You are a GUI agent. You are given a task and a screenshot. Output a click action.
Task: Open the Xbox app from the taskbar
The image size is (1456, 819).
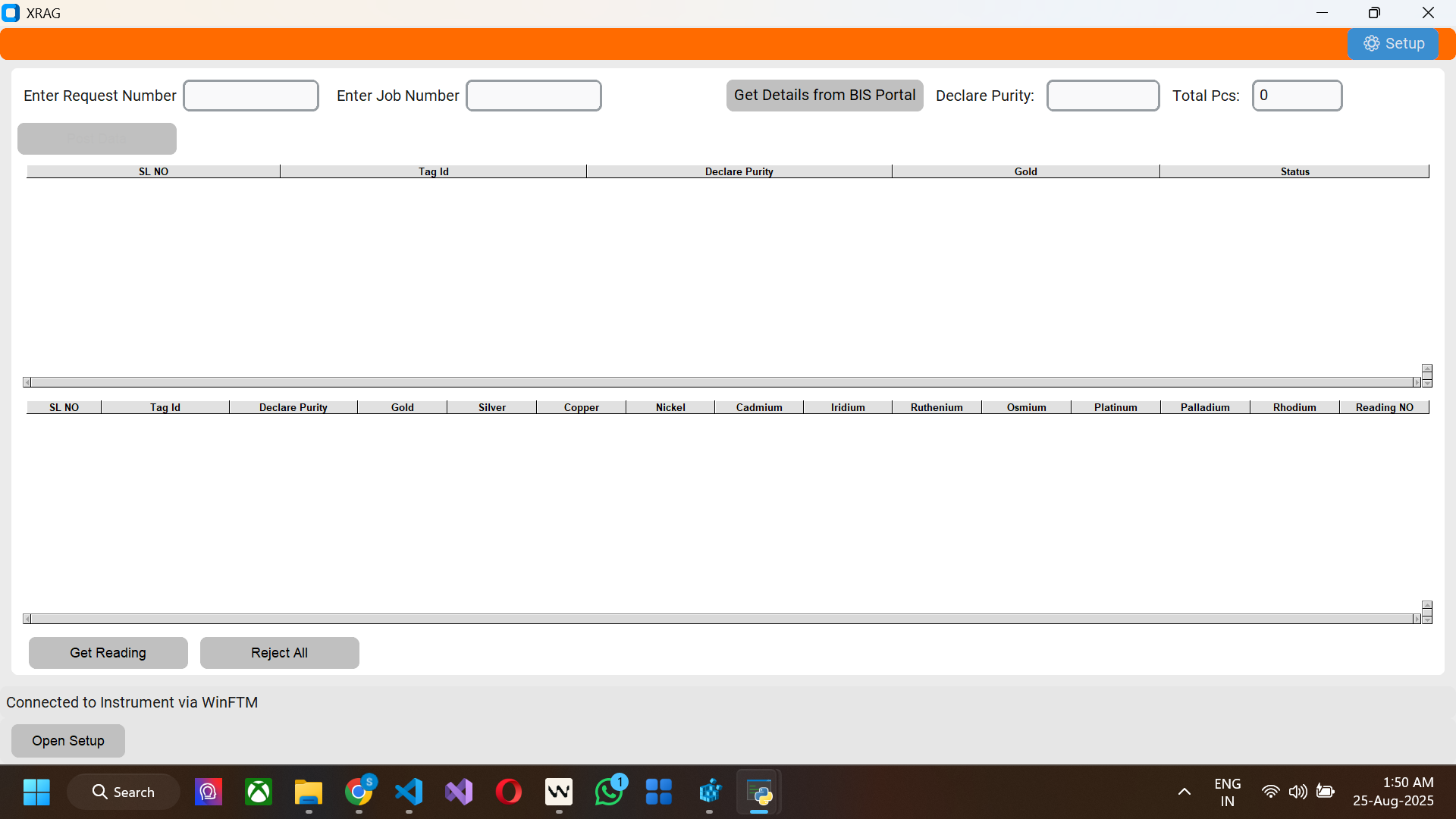tap(259, 791)
